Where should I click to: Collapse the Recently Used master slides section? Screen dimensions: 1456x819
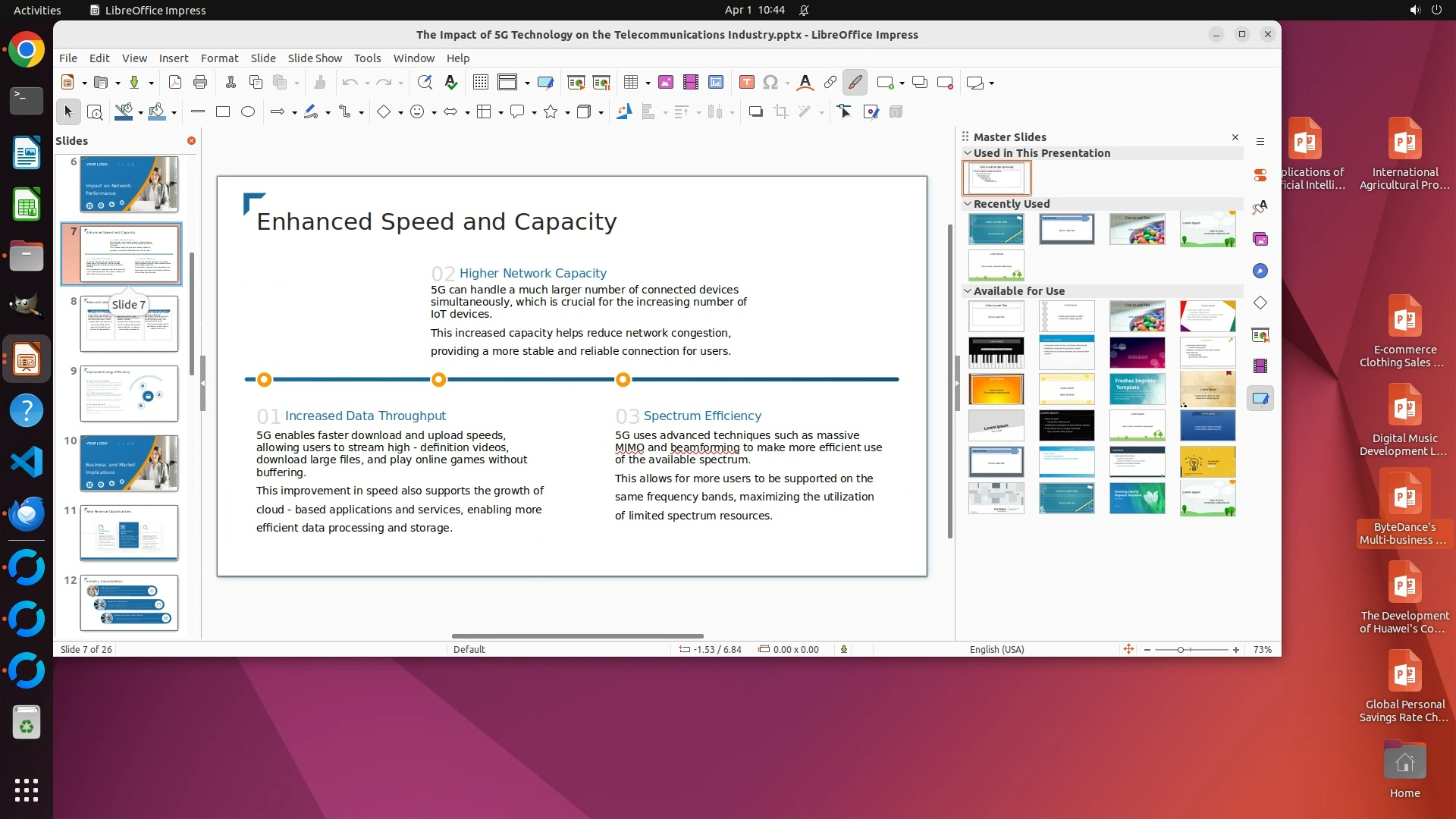pos(968,204)
